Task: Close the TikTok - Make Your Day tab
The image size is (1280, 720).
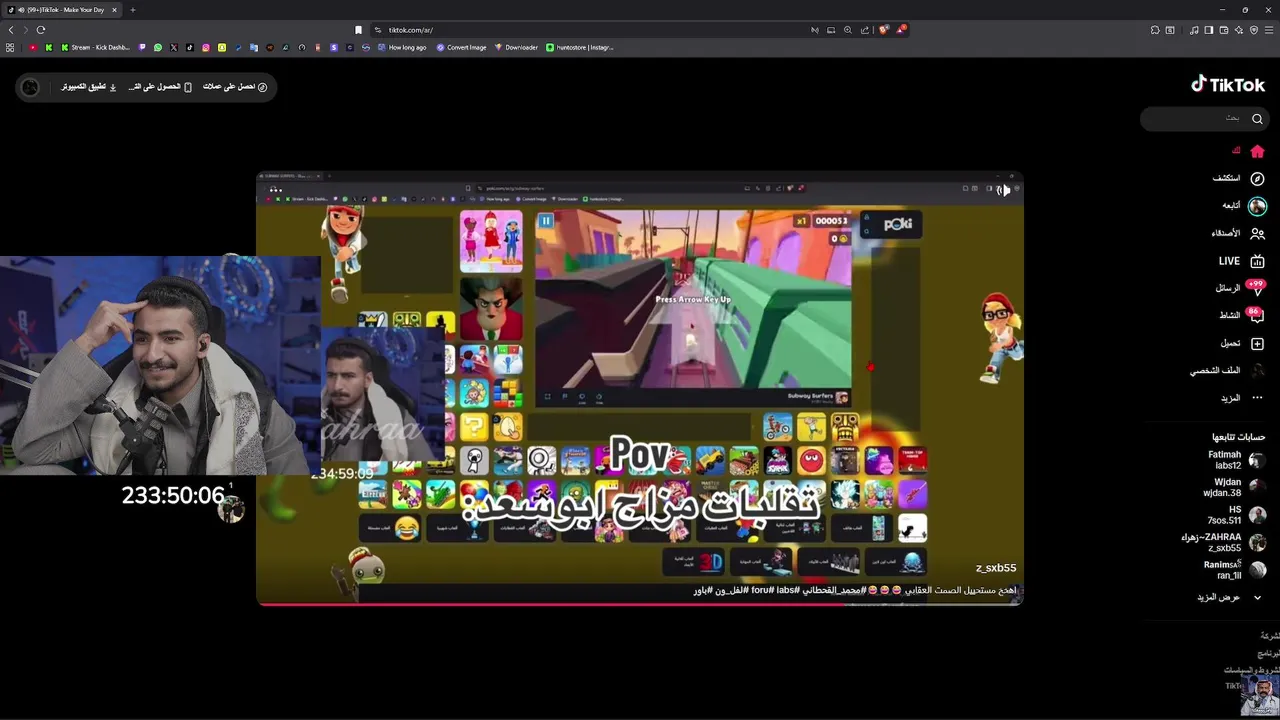Action: (x=114, y=10)
